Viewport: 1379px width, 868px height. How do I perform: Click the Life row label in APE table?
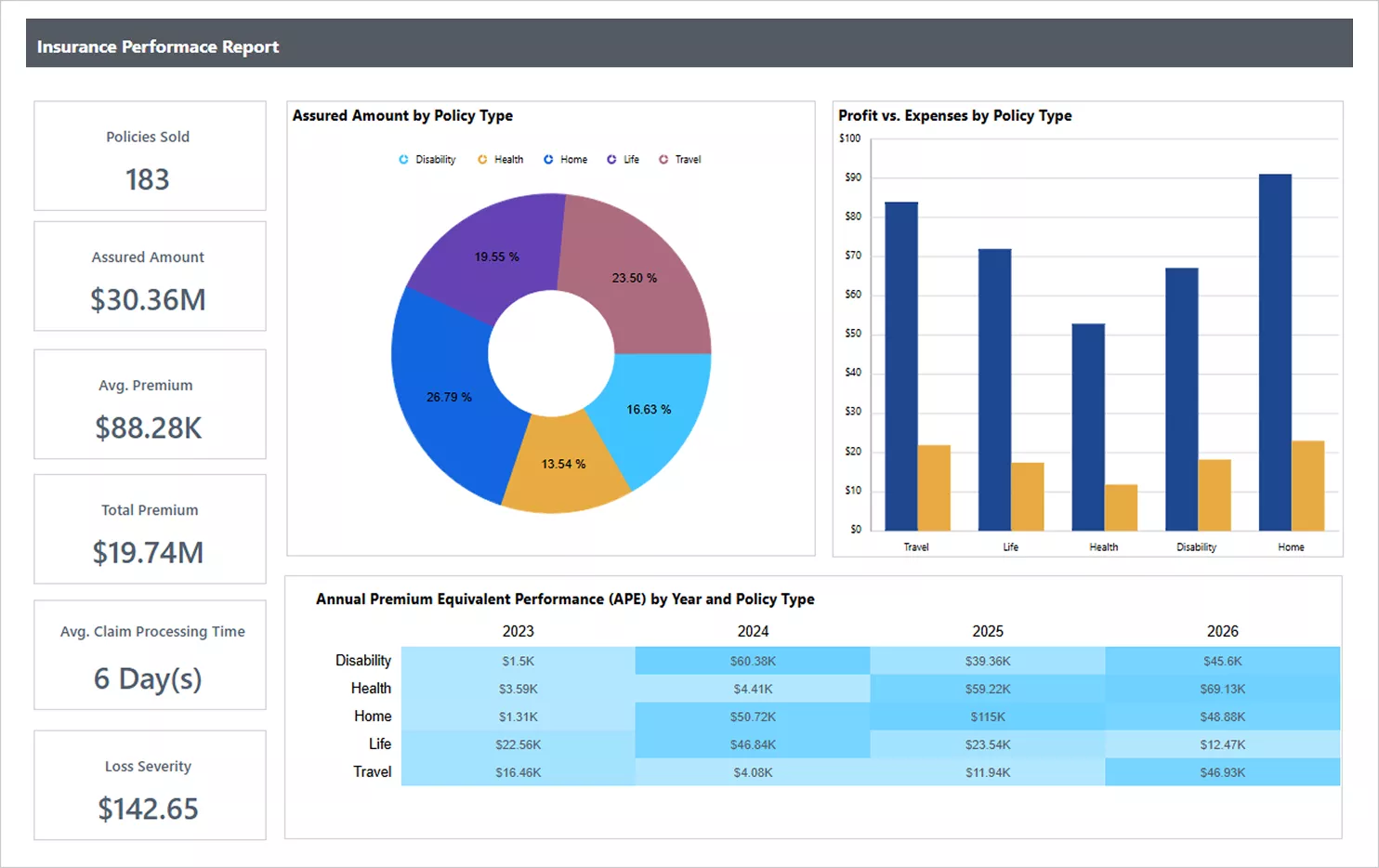tap(380, 744)
